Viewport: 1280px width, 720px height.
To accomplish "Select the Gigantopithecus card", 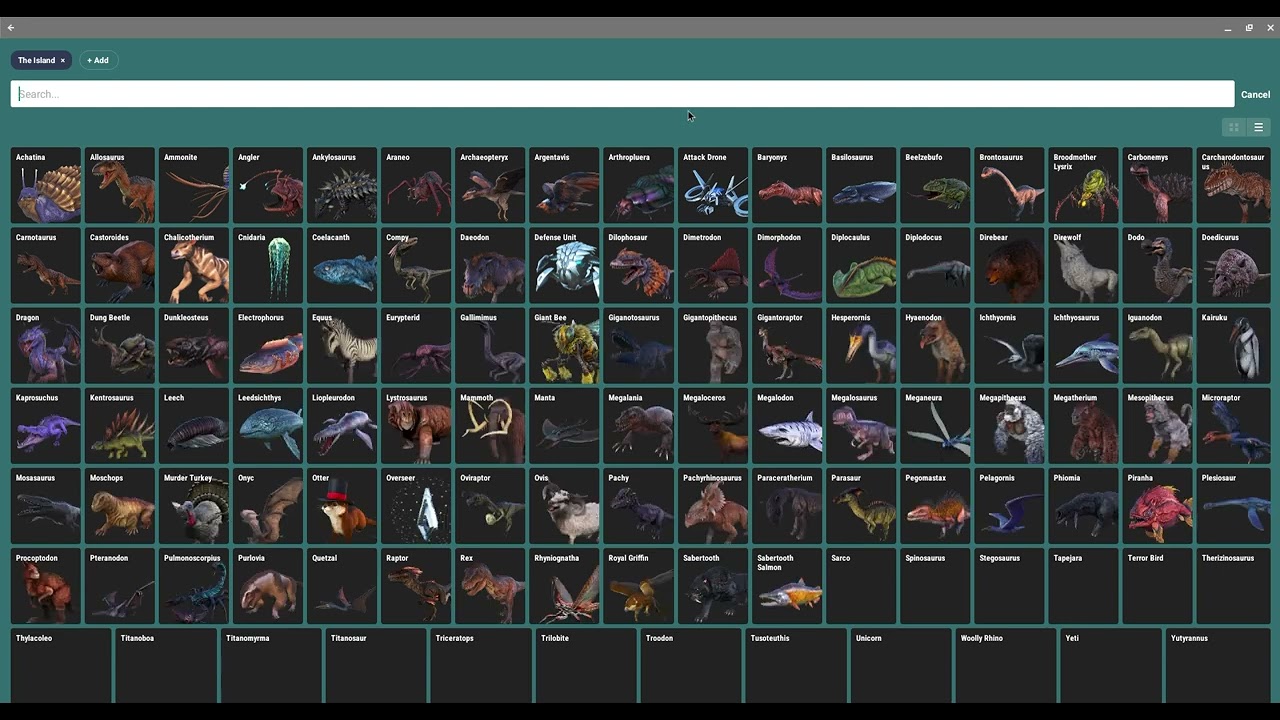I will (713, 345).
